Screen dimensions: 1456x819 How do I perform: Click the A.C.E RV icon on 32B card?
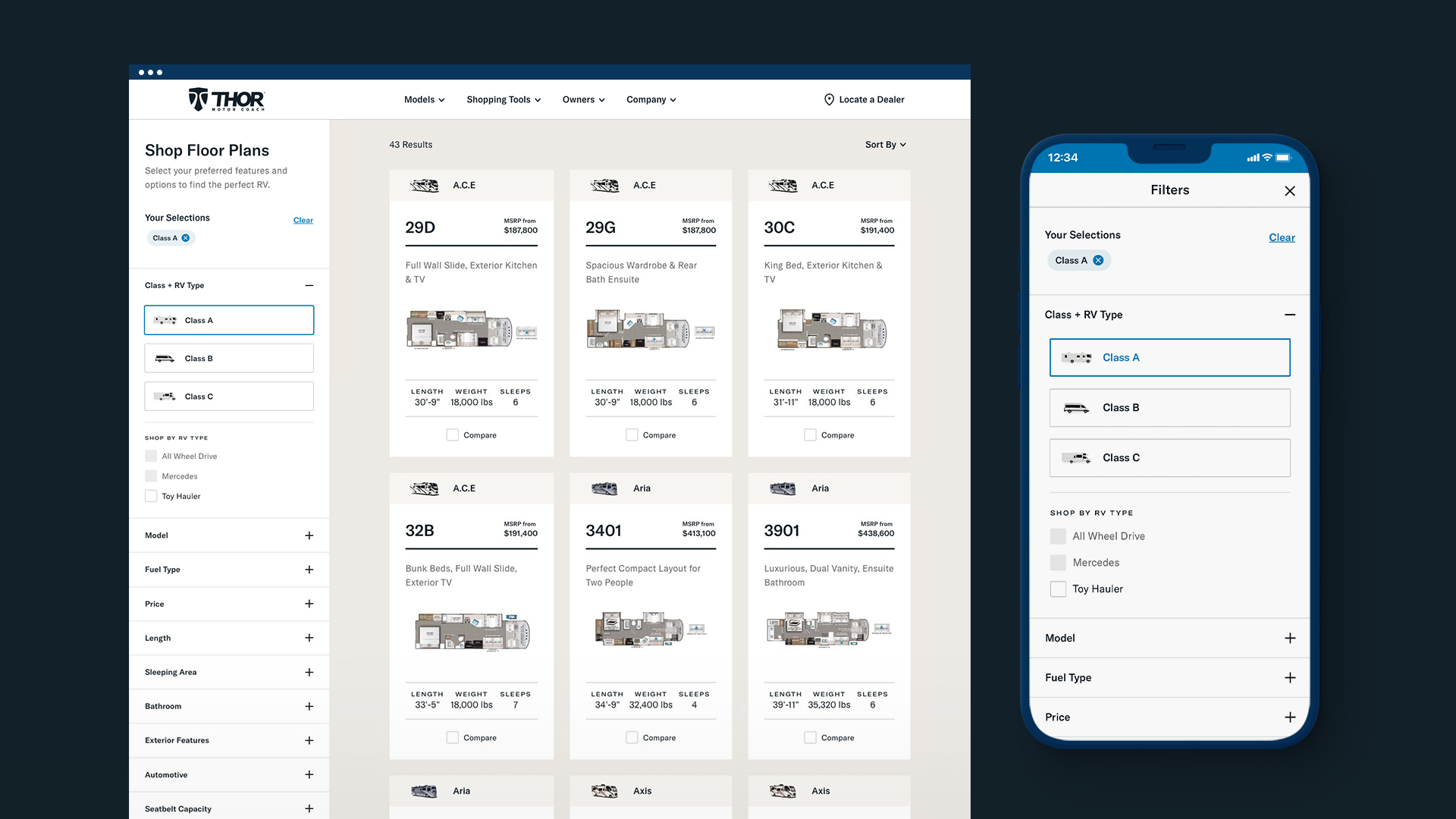[425, 488]
